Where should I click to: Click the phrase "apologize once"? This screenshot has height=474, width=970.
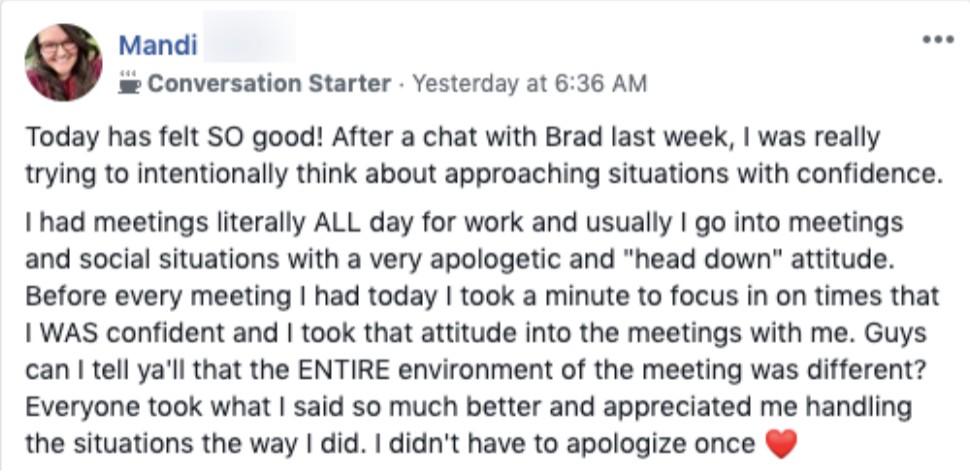click(x=679, y=442)
